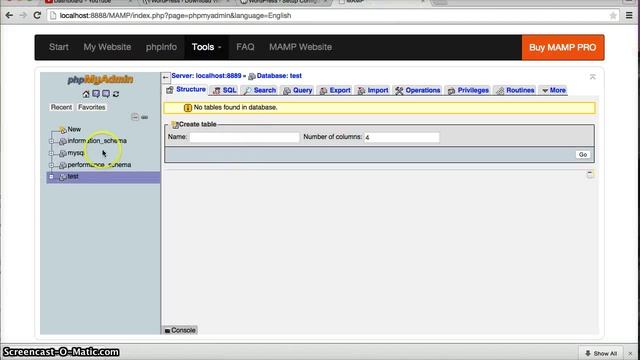
Task: Select information_schema database in tree
Action: pos(97,141)
